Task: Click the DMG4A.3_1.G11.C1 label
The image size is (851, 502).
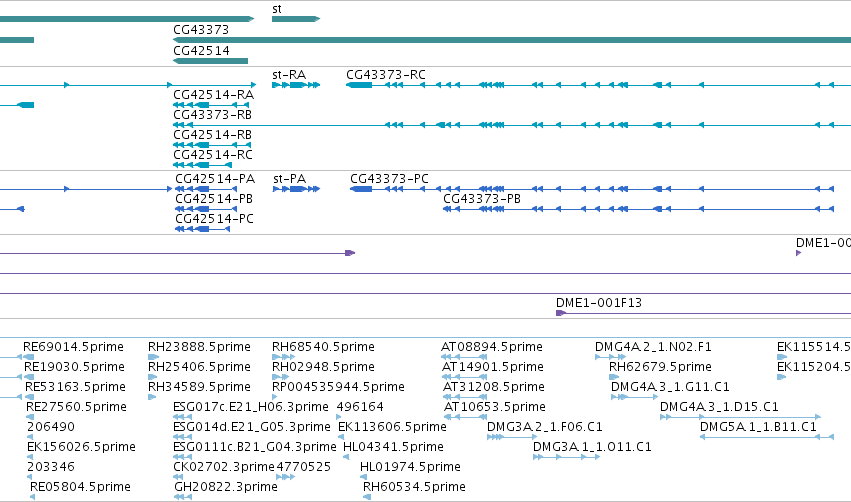Action: pyautogui.click(x=670, y=387)
